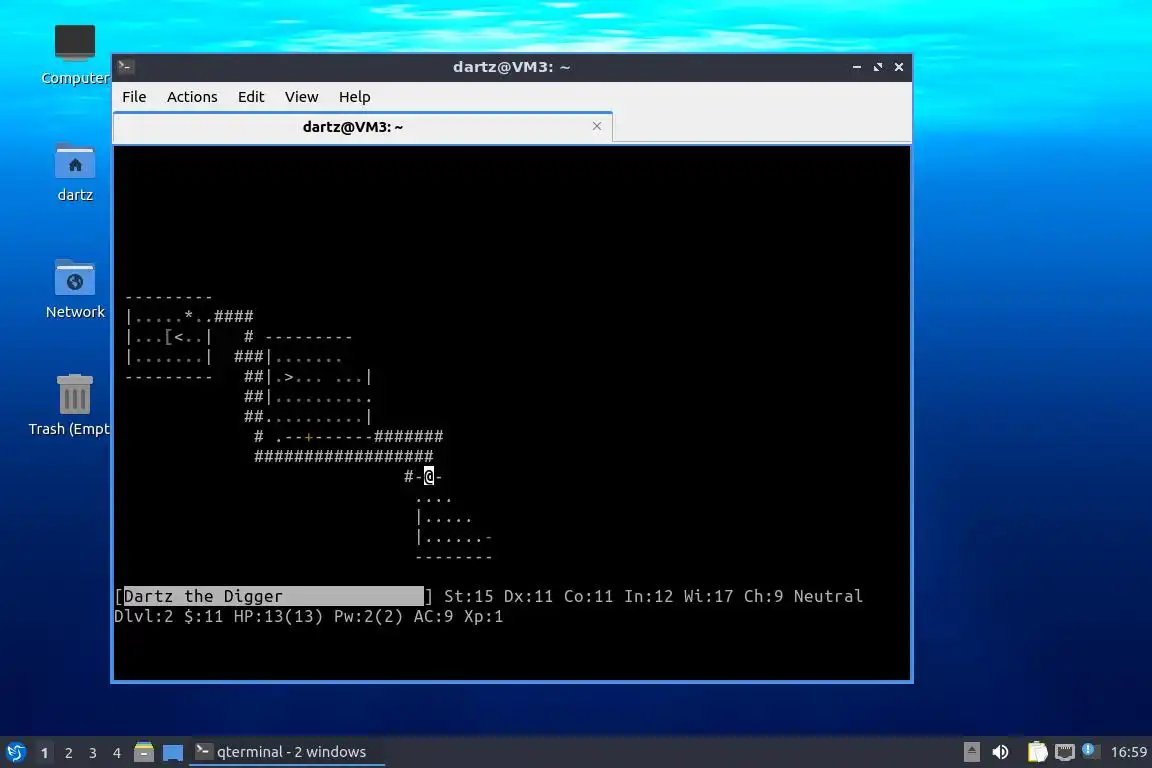
Task: Maximize the qterminal window
Action: tap(878, 67)
